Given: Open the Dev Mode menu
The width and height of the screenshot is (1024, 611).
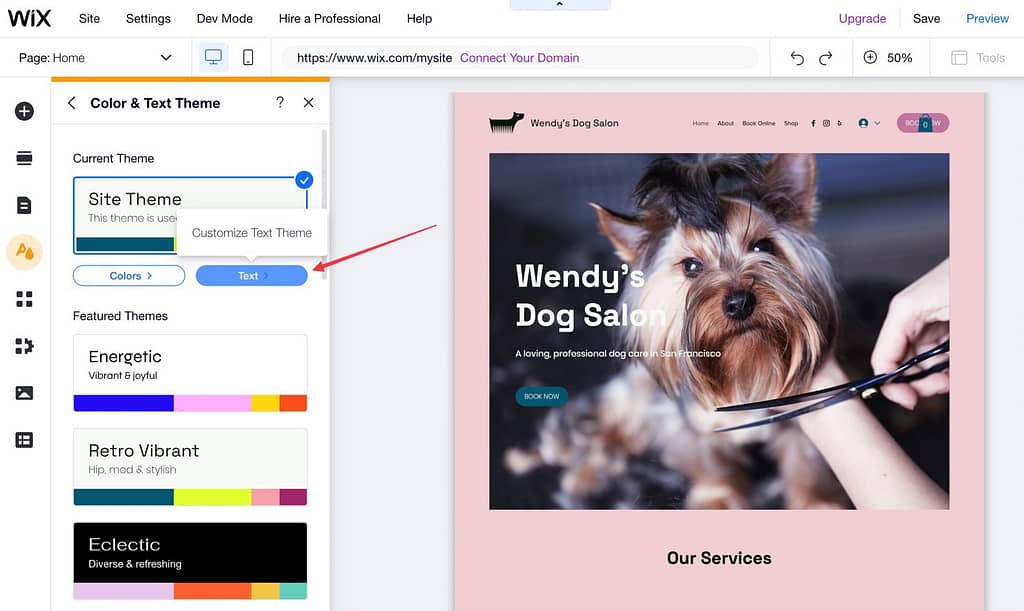Looking at the screenshot, I should [x=225, y=19].
